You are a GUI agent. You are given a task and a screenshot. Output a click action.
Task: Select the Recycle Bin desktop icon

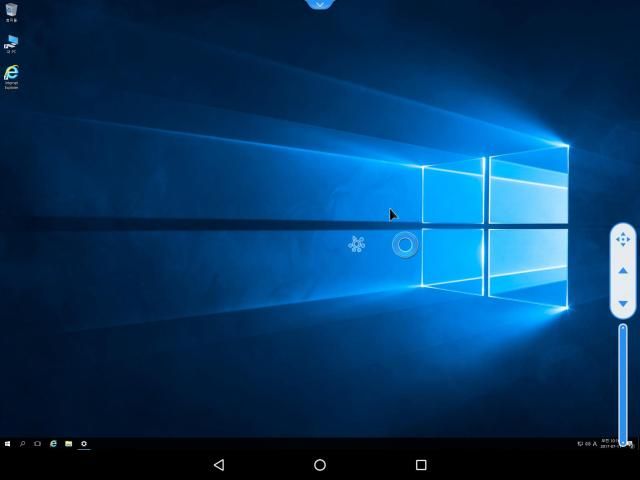pos(11,11)
